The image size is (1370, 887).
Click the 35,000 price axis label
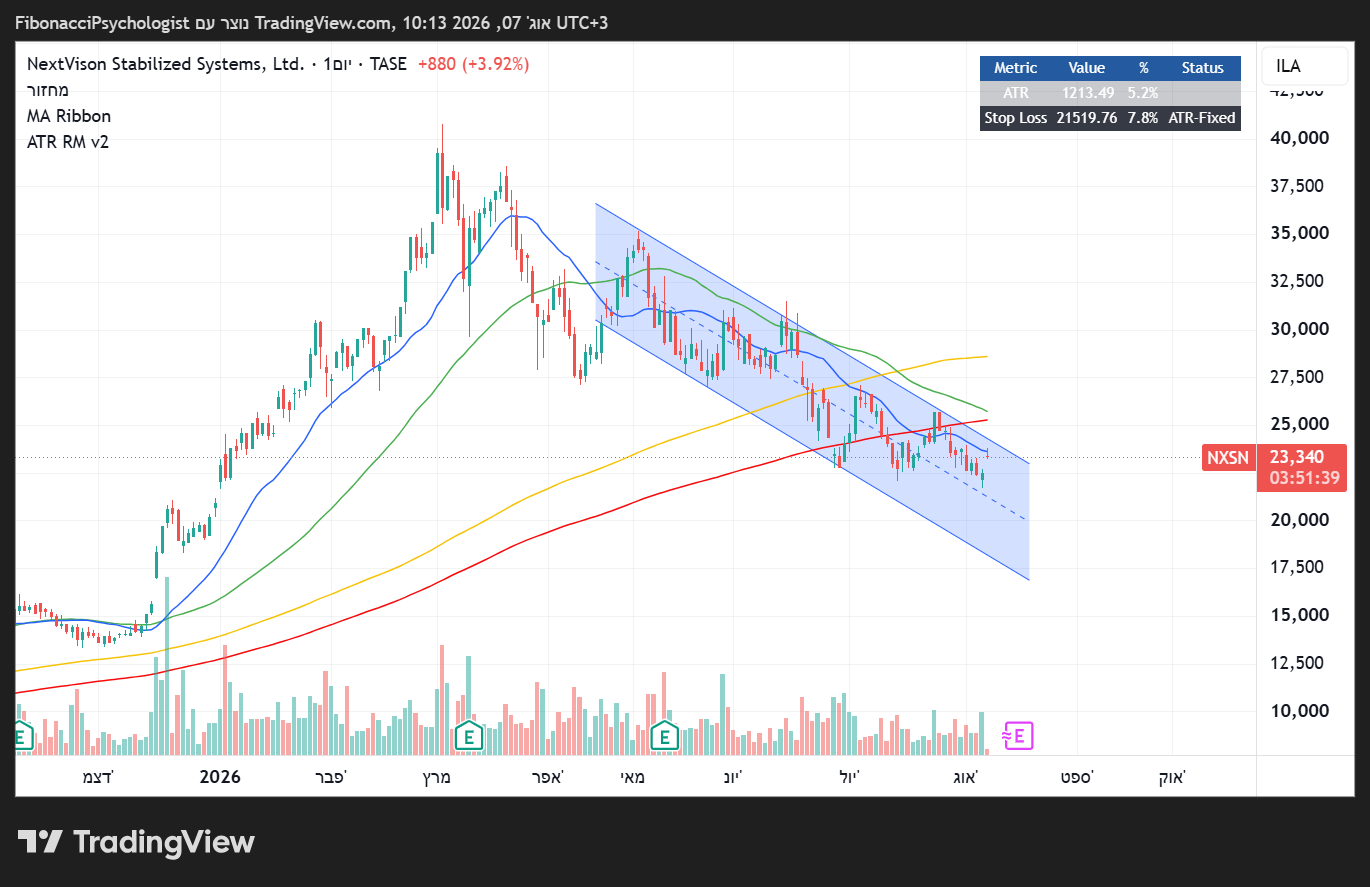1298,233
